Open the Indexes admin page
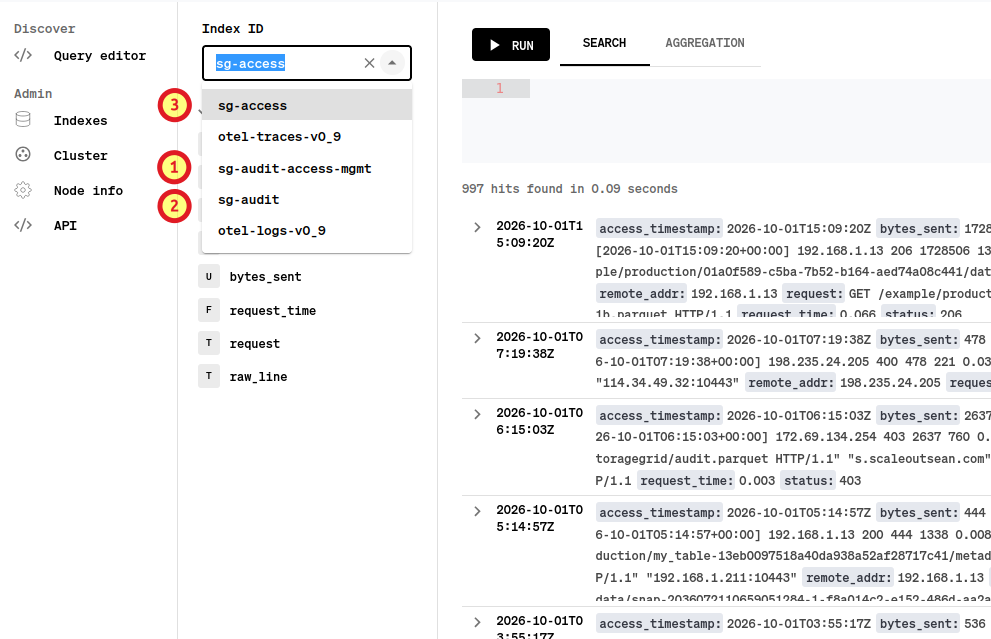Image resolution: width=991 pixels, height=639 pixels. pos(80,121)
